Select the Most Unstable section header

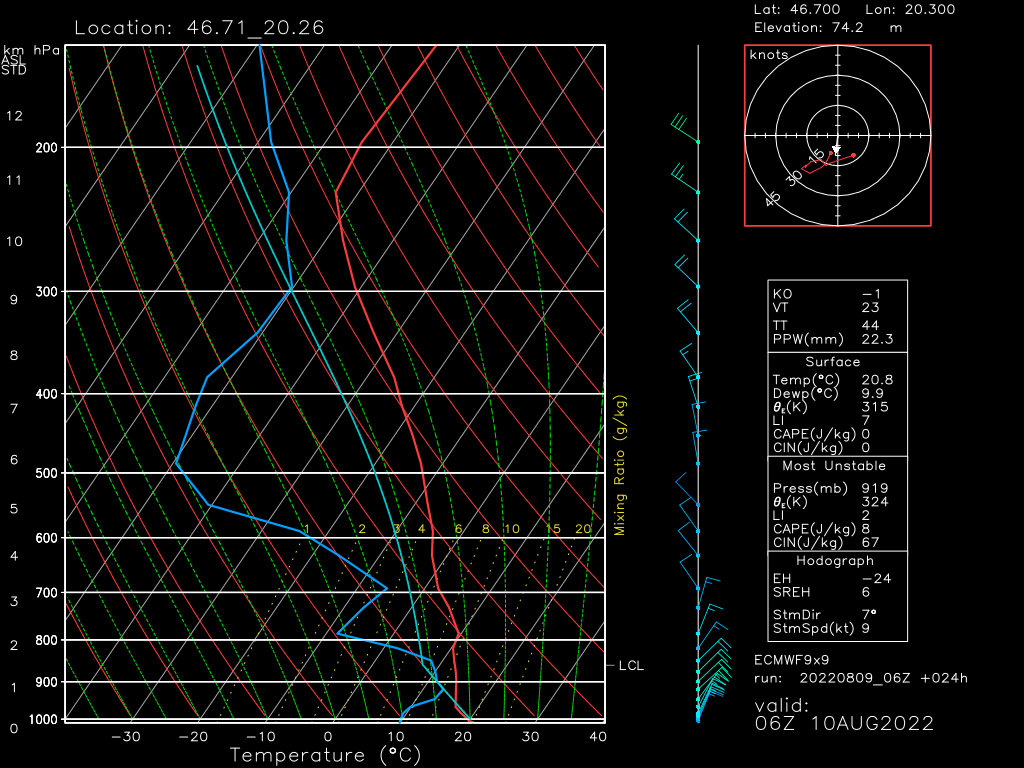832,466
